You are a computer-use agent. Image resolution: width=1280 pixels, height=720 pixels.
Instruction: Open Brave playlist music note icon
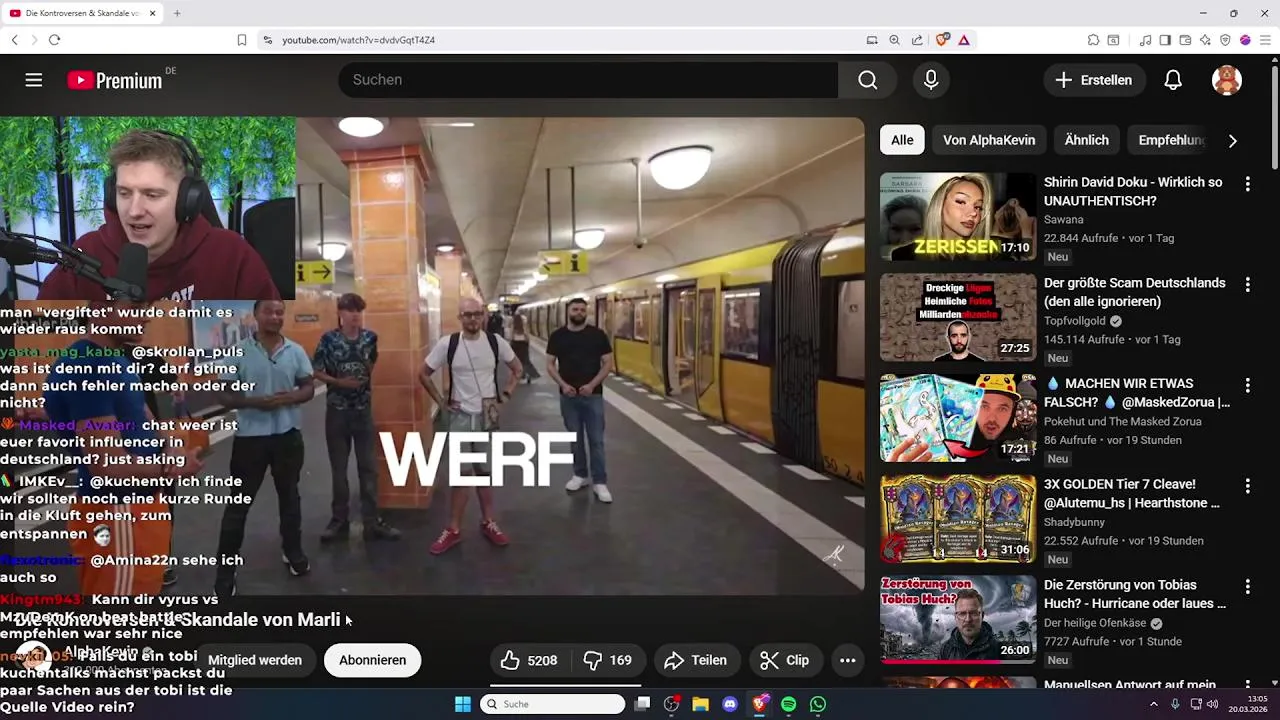click(x=1145, y=40)
